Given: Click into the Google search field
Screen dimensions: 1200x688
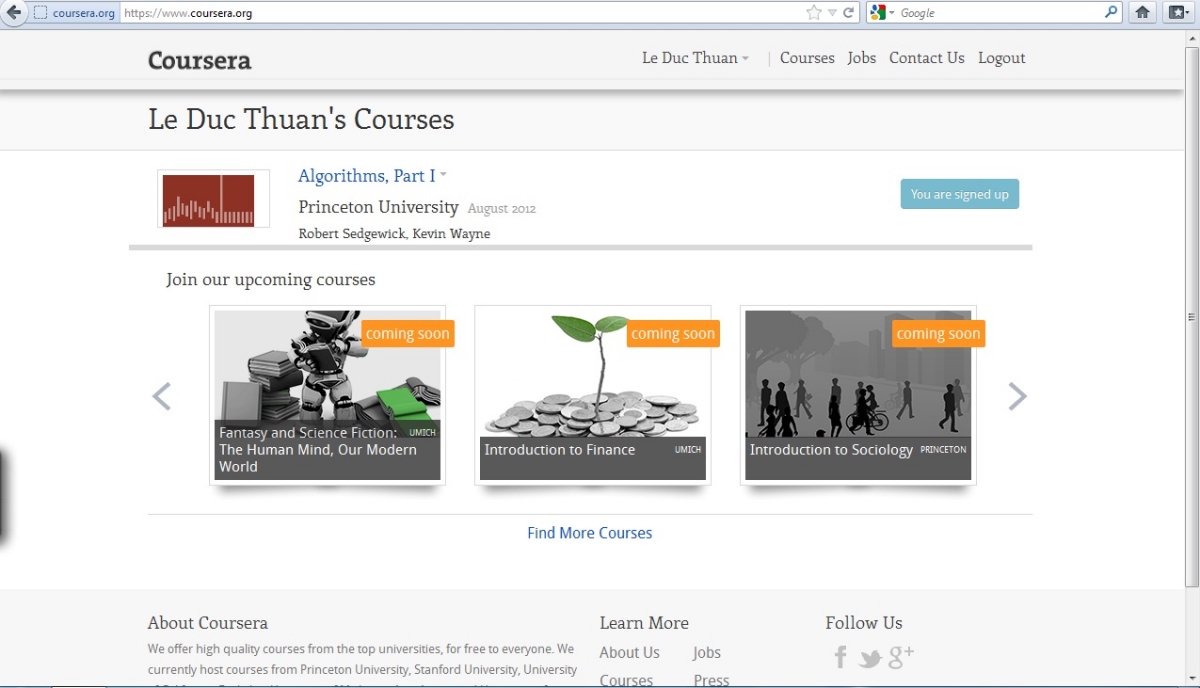Looking at the screenshot, I should click(999, 13).
